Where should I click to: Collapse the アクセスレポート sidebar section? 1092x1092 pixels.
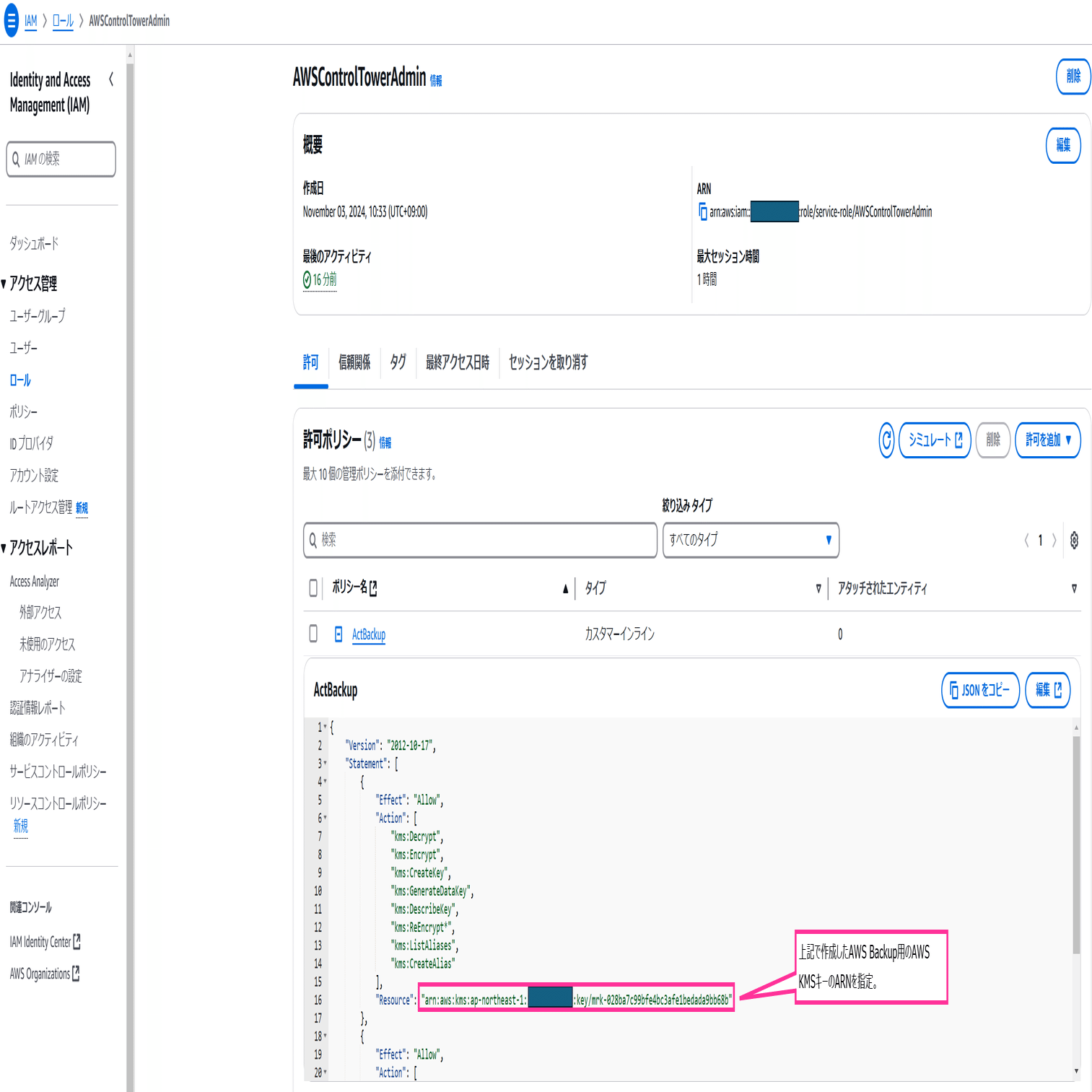tap(4, 548)
